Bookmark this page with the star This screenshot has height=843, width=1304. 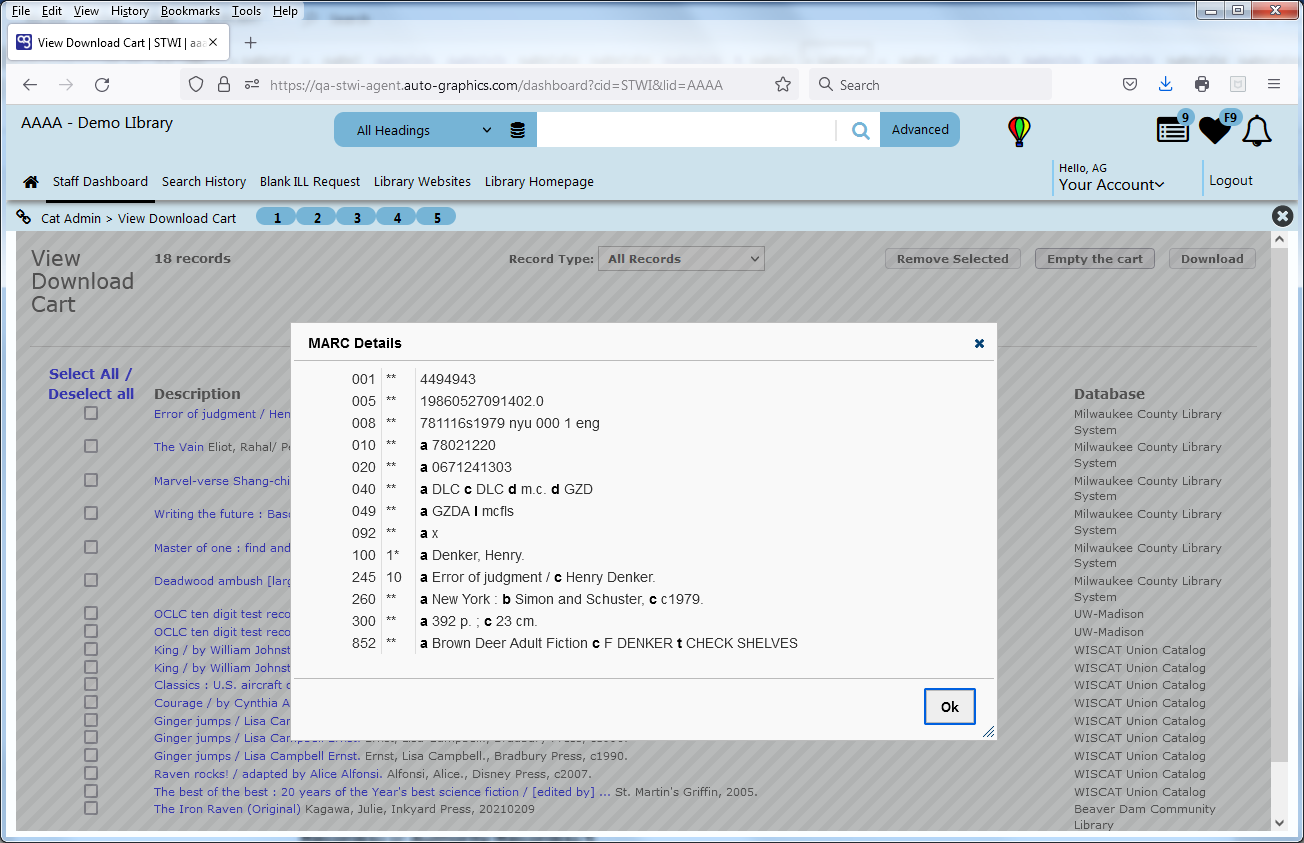[783, 85]
